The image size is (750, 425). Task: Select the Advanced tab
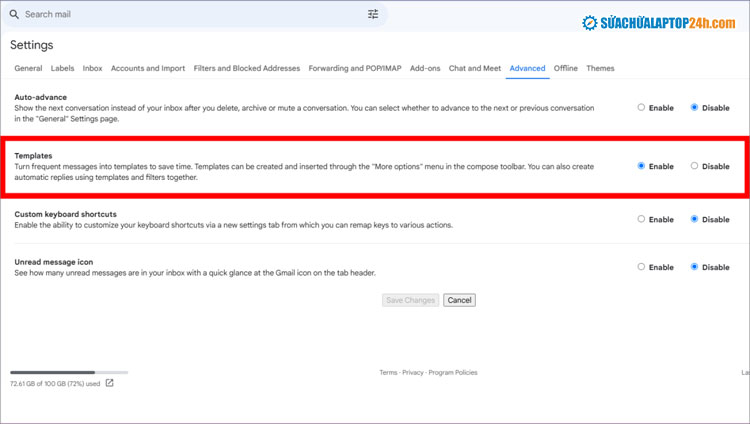[527, 68]
